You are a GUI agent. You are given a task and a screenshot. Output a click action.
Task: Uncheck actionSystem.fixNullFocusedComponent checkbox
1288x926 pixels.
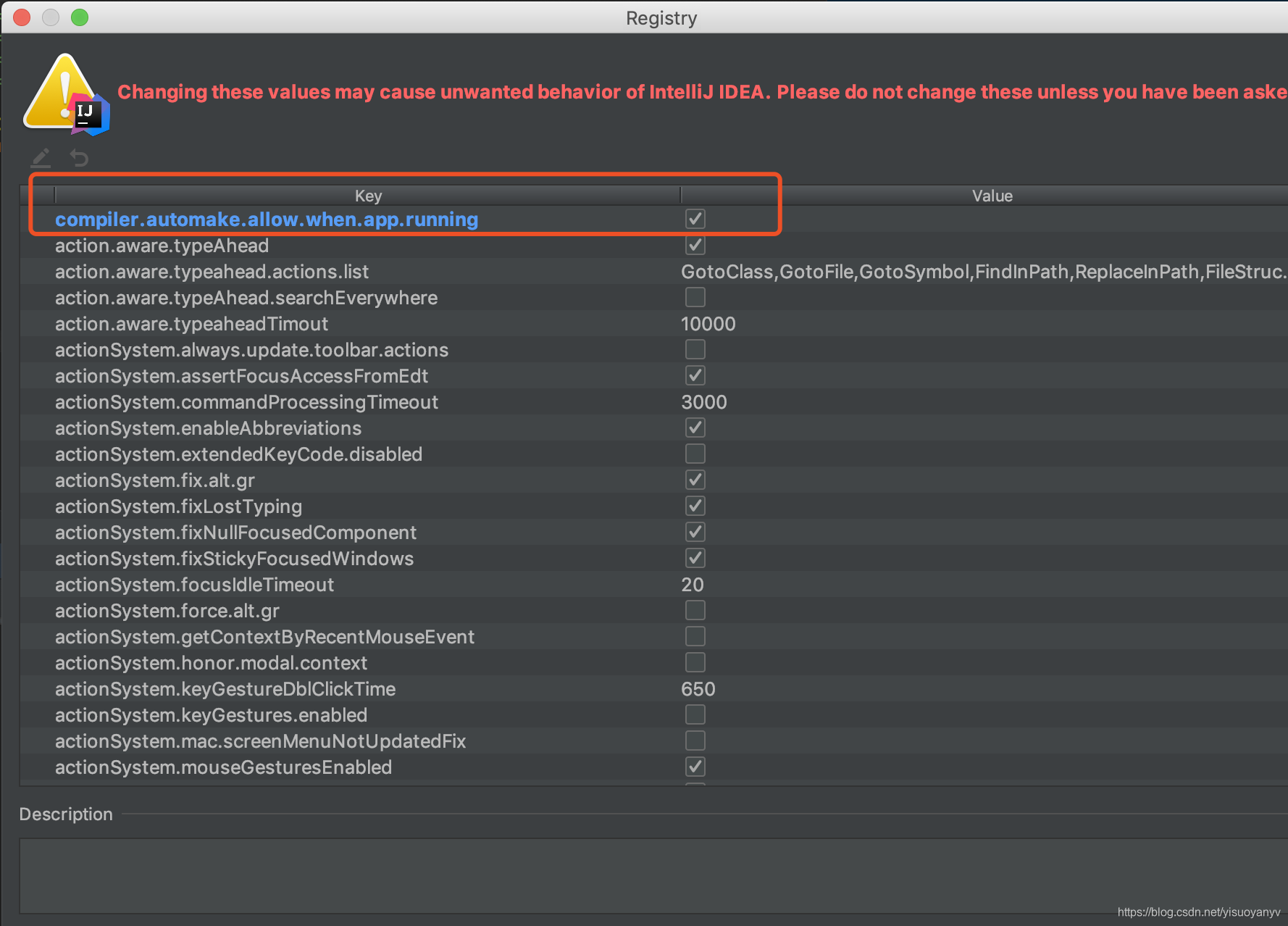click(x=695, y=532)
